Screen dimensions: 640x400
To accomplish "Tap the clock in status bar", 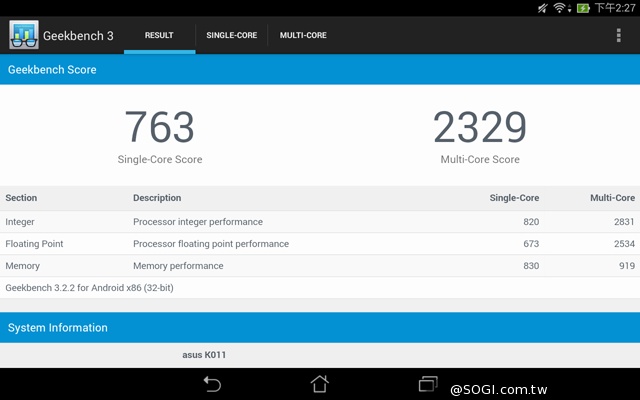I will (x=616, y=8).
